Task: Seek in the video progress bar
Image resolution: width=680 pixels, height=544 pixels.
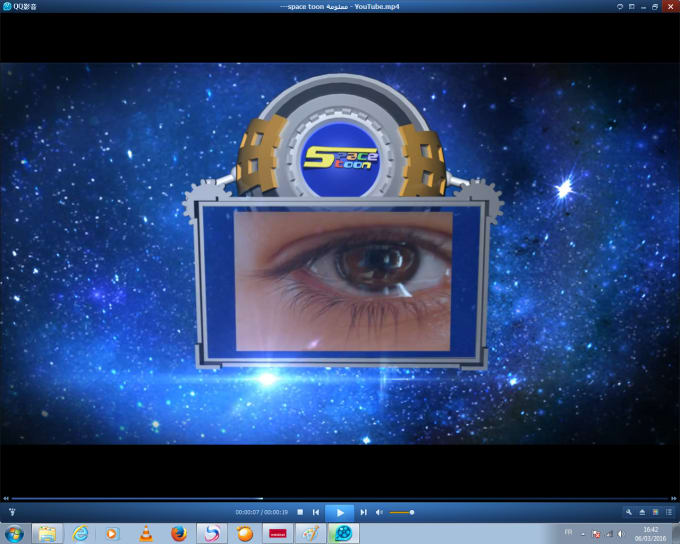Action: click(340, 498)
